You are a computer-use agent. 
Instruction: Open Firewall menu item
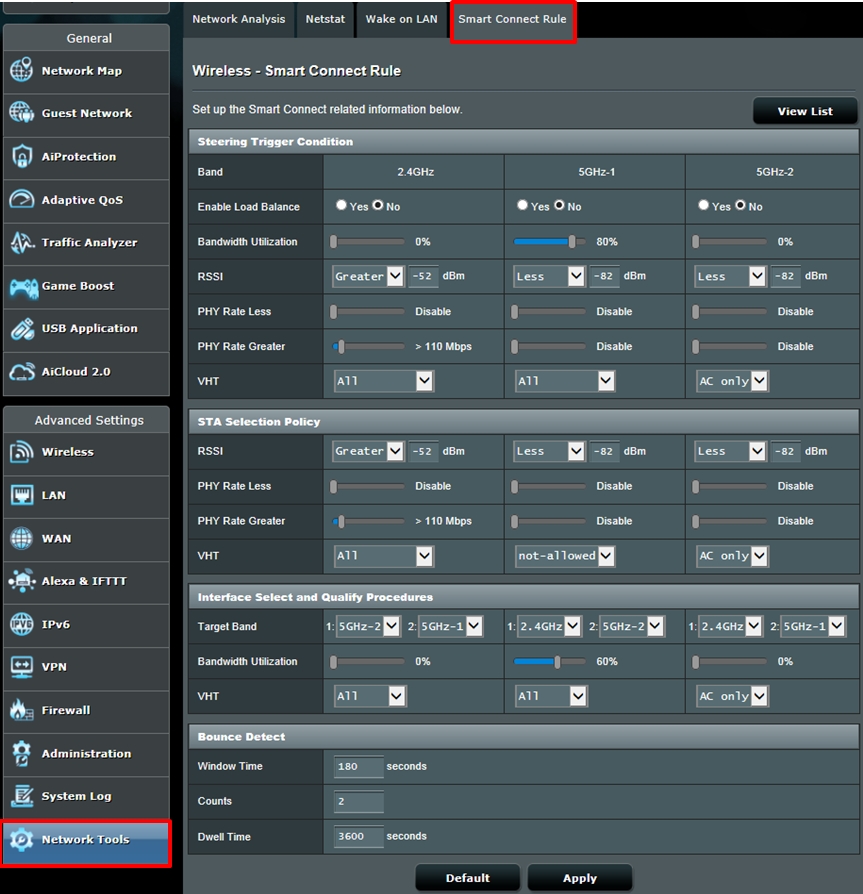pyautogui.click(x=87, y=710)
